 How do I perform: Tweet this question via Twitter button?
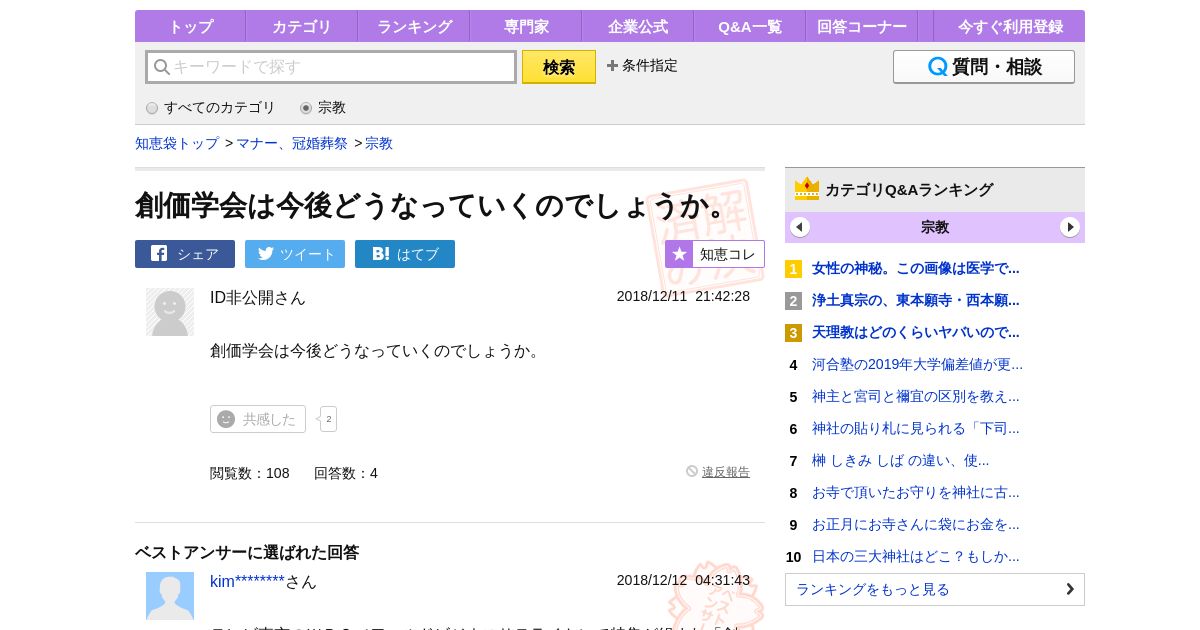pyautogui.click(x=295, y=254)
